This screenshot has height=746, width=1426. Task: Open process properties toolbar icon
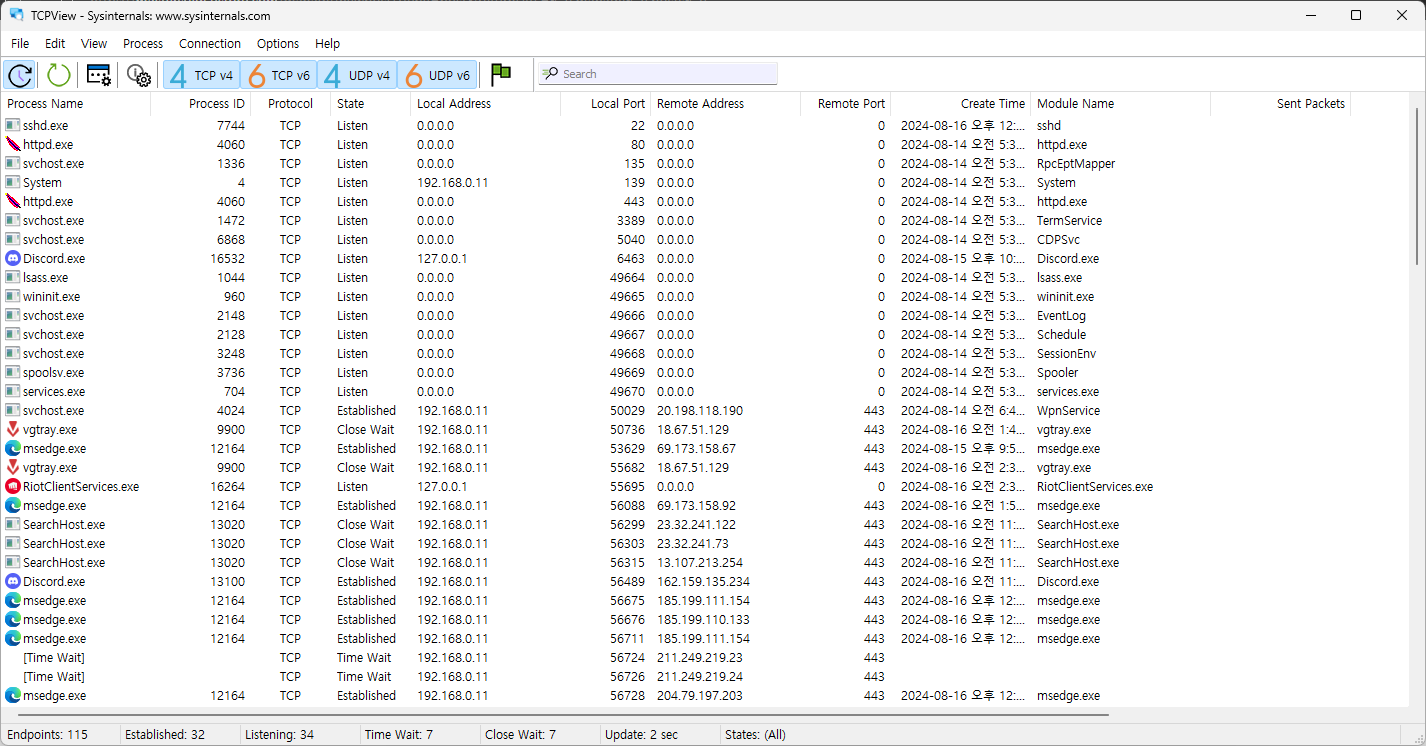98,75
